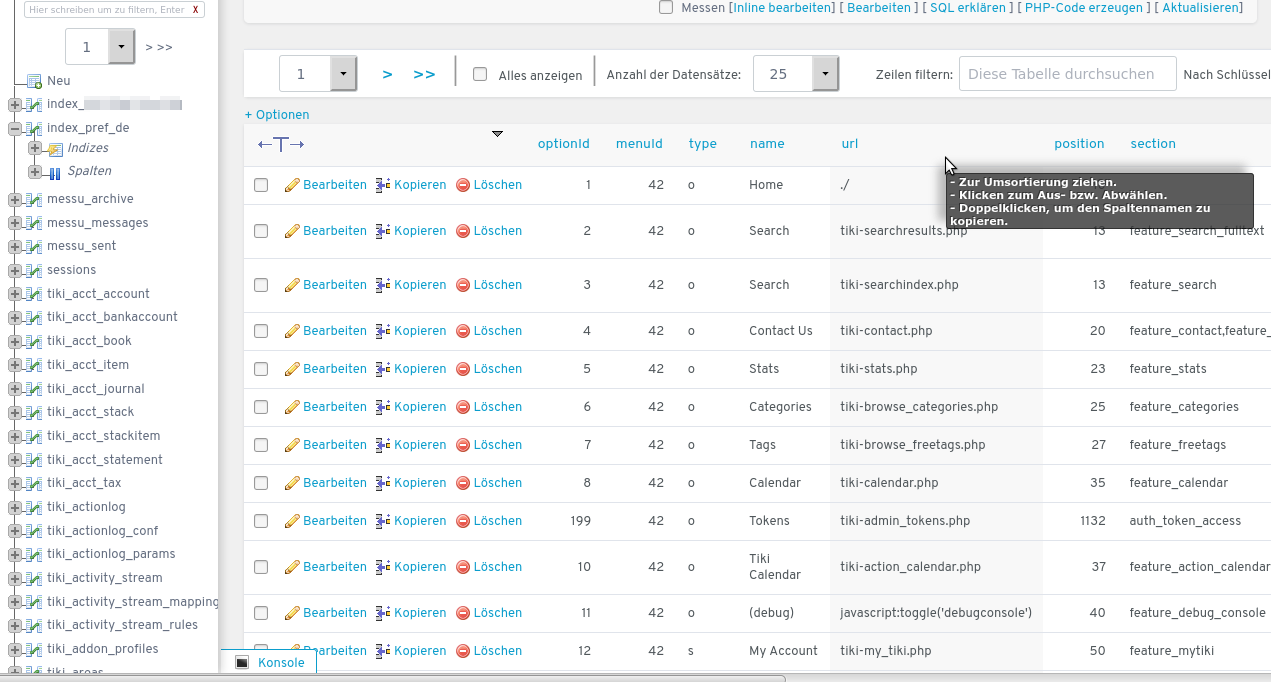Tick the checkbox for Contact Us row
The width and height of the screenshot is (1271, 682).
pyautogui.click(x=261, y=331)
